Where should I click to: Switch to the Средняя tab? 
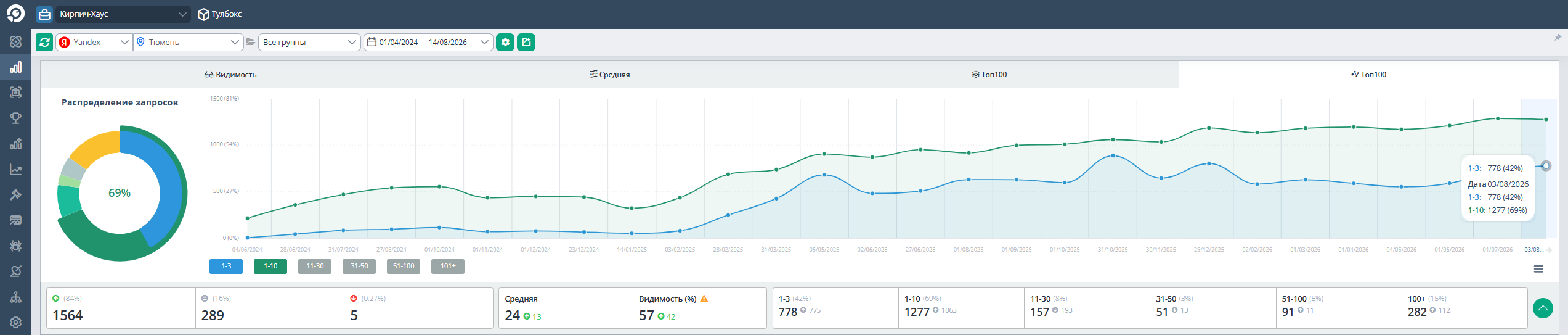610,74
